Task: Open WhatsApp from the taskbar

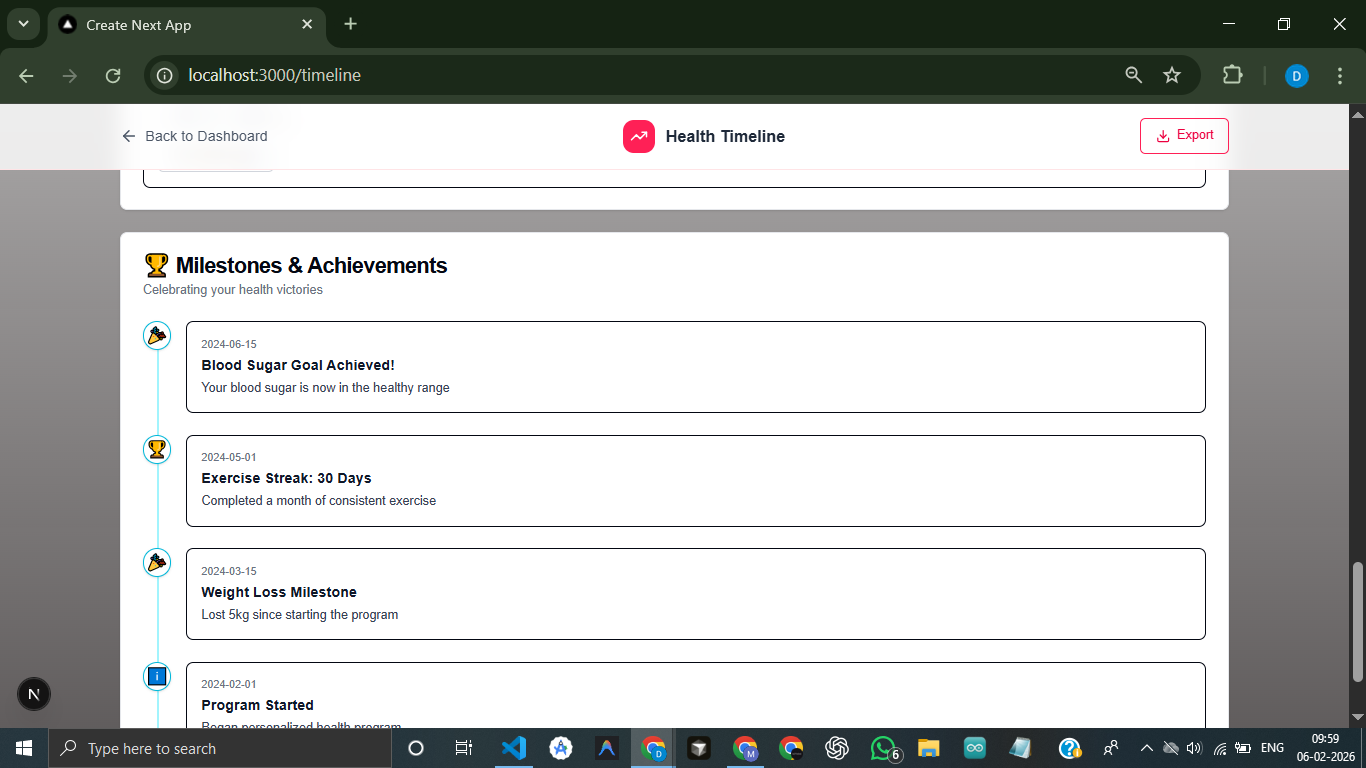Action: pos(884,748)
